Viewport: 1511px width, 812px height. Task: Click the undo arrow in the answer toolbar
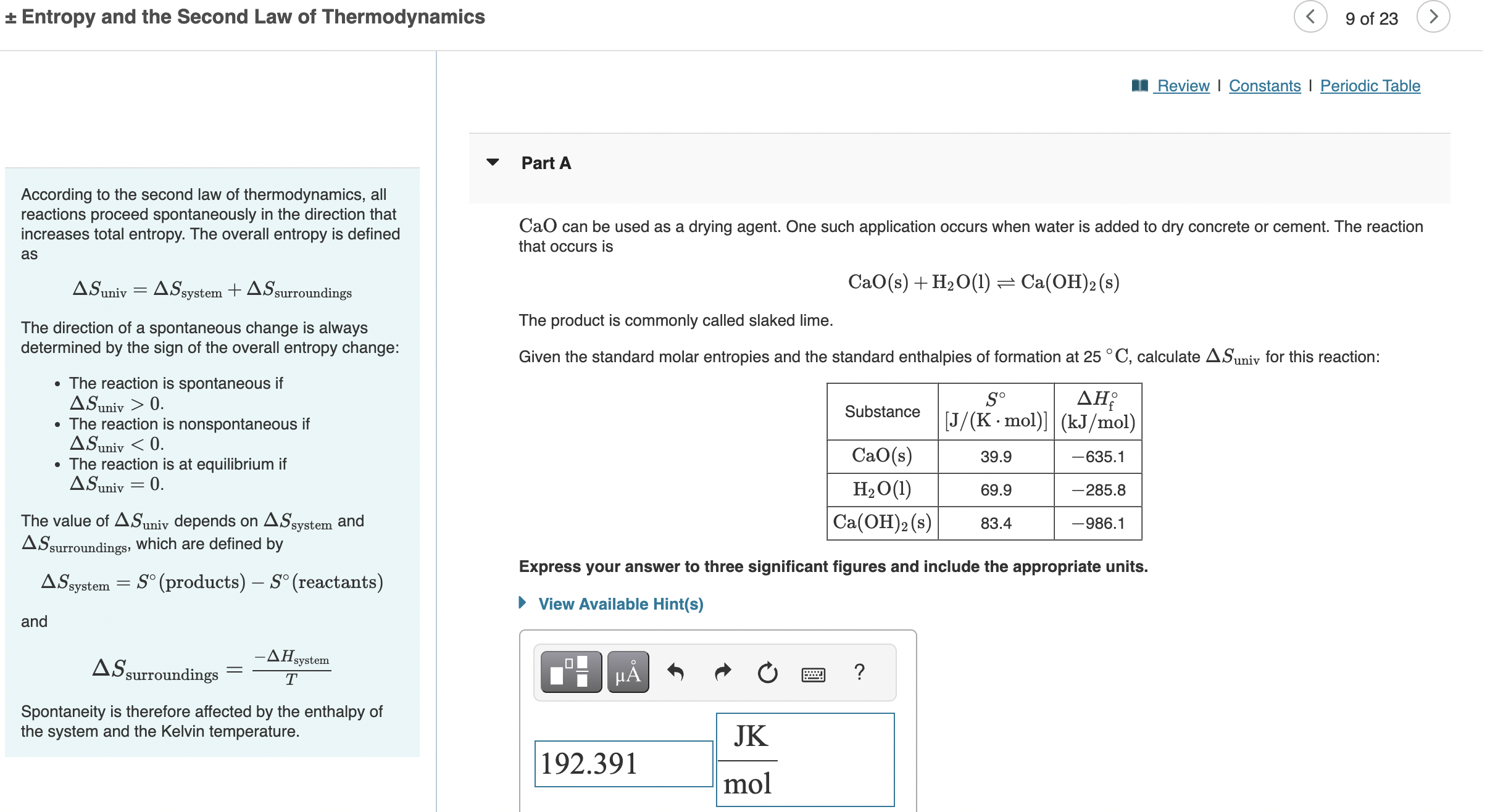(x=676, y=672)
